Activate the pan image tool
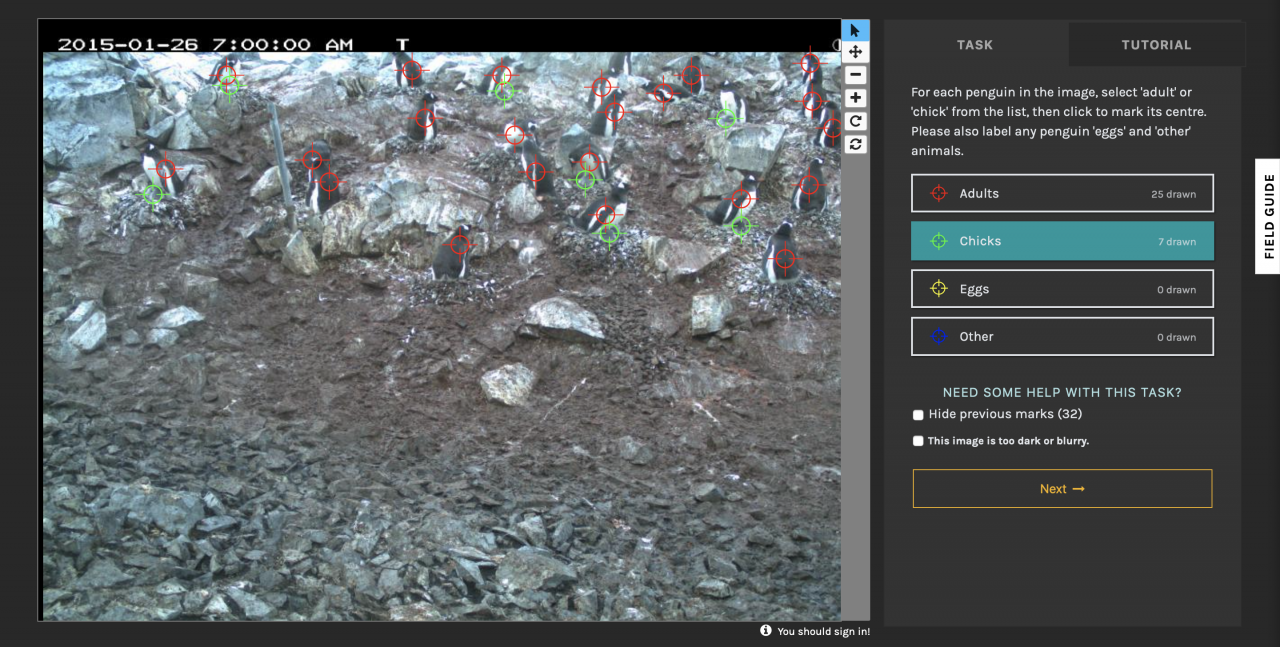Screen dimensions: 1280x647 coord(855,52)
